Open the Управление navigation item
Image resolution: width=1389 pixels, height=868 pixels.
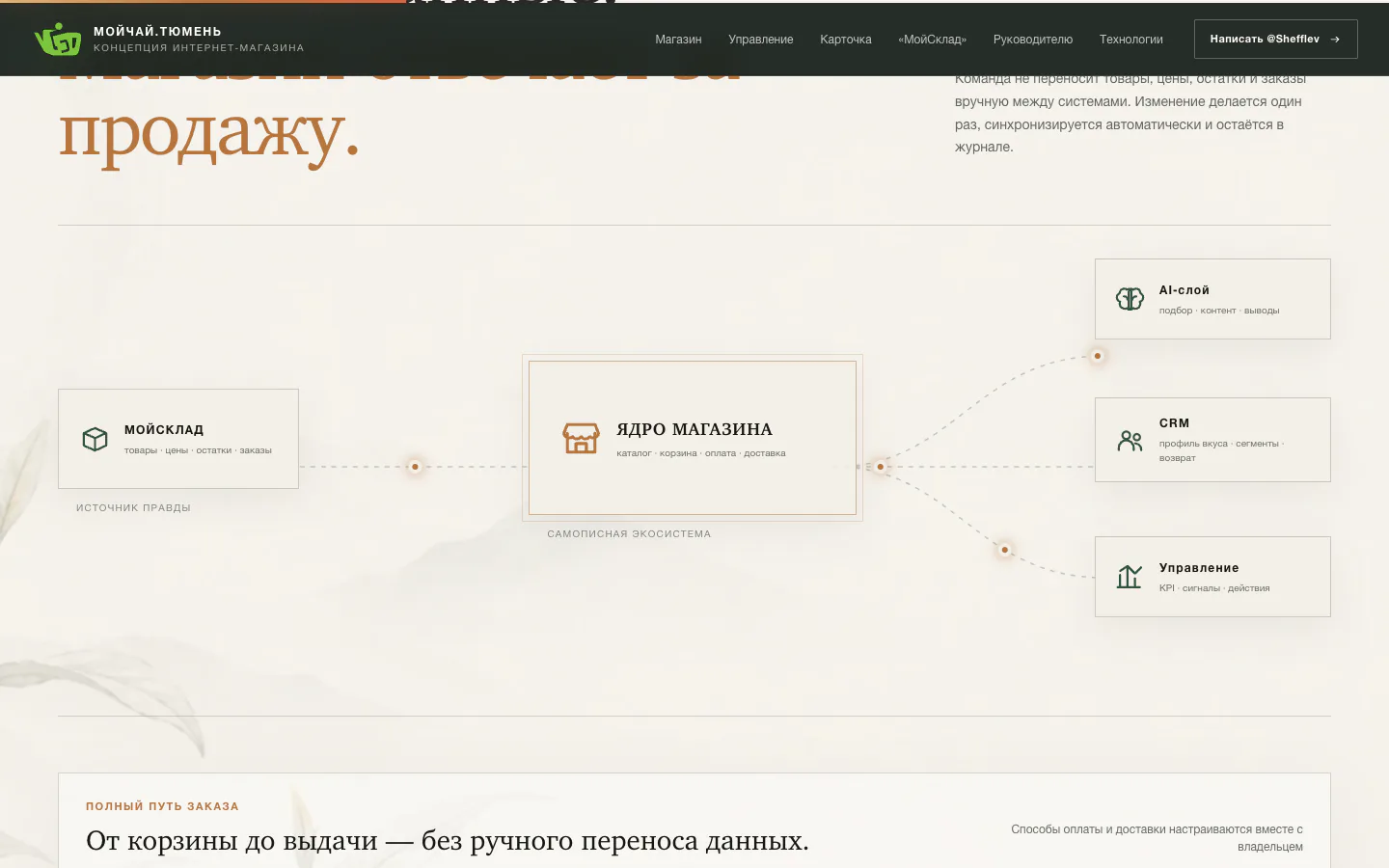pos(761,40)
